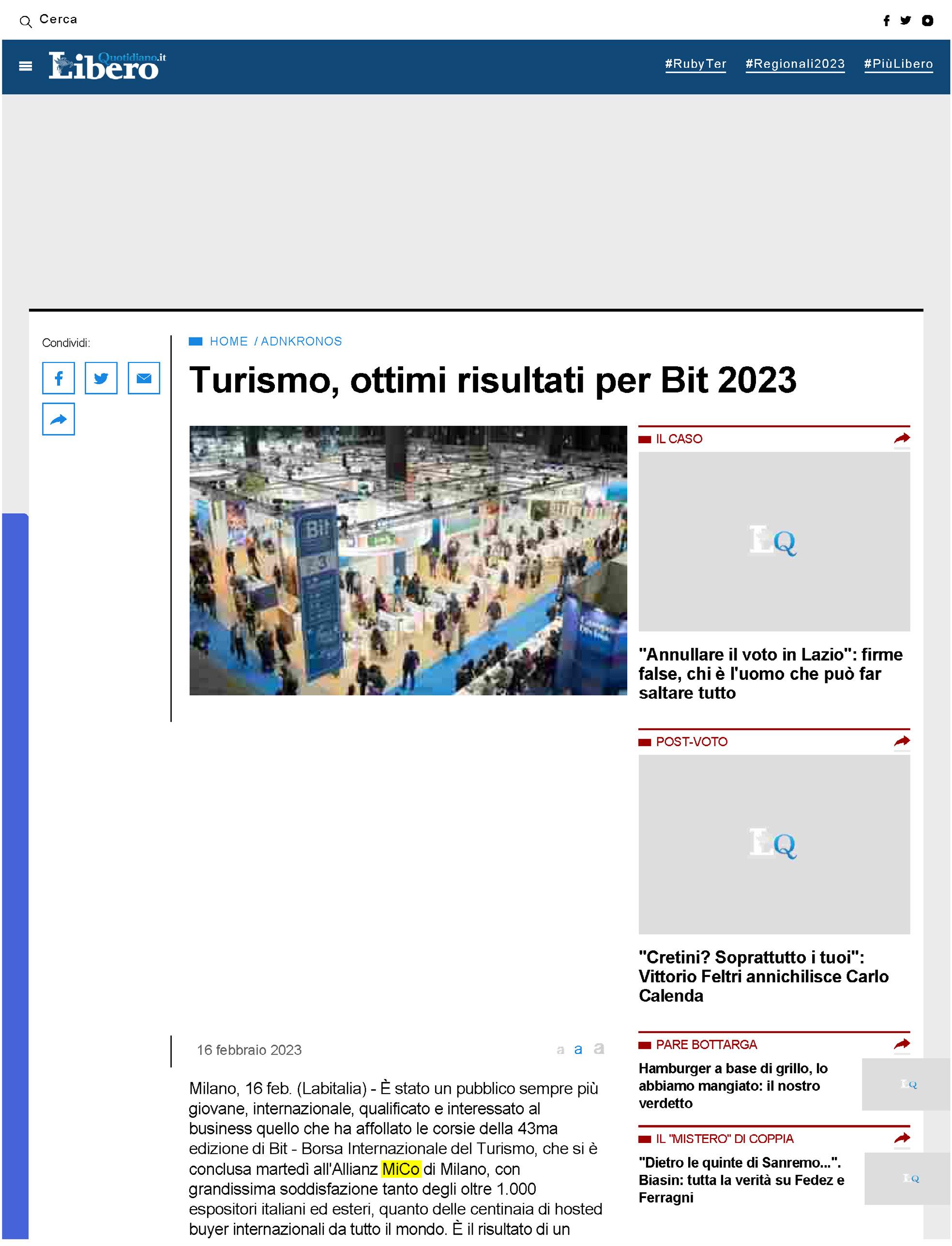952x1246 pixels.
Task: Share article via email envelope
Action: [x=144, y=378]
